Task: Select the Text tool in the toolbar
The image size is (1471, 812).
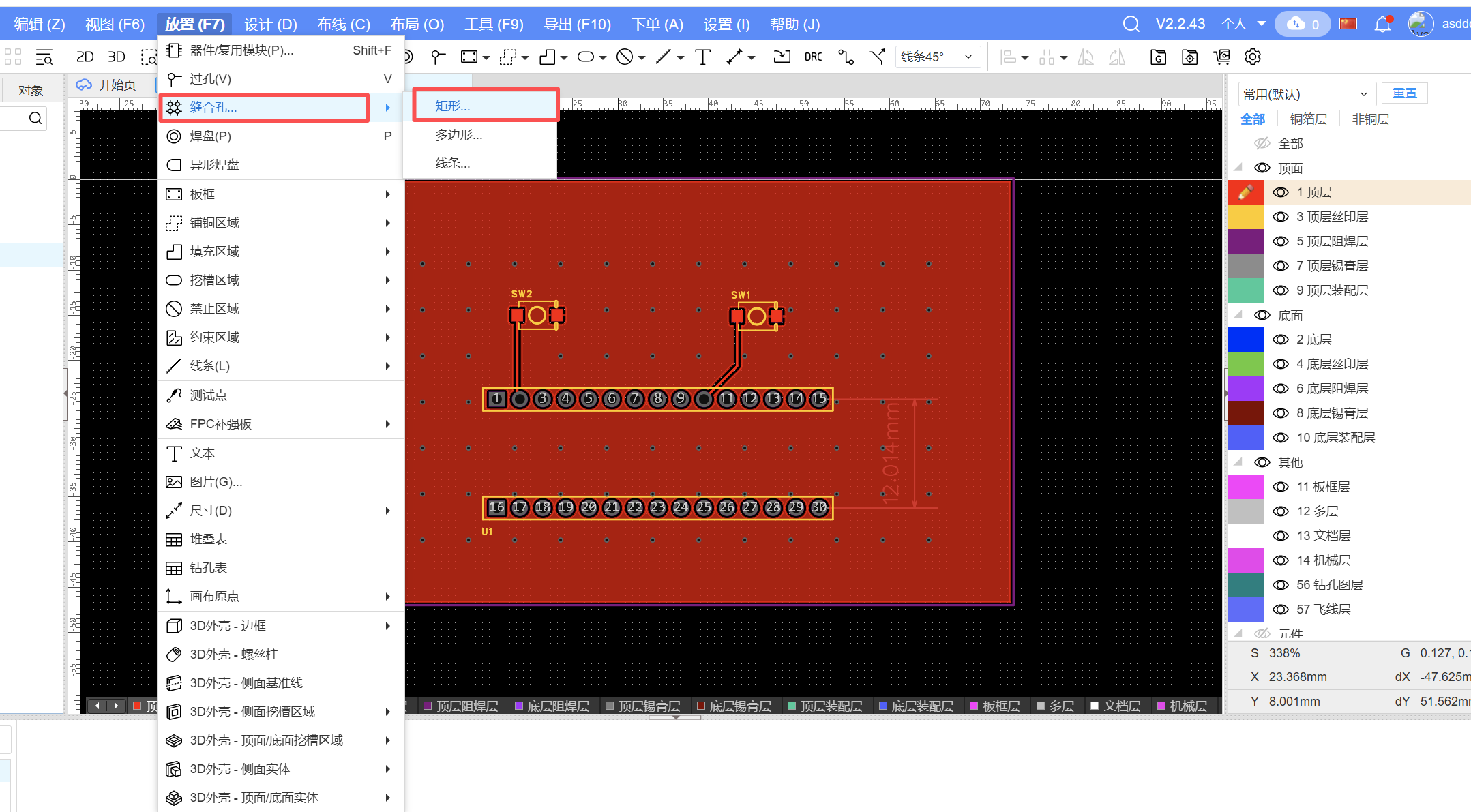Action: 702,57
